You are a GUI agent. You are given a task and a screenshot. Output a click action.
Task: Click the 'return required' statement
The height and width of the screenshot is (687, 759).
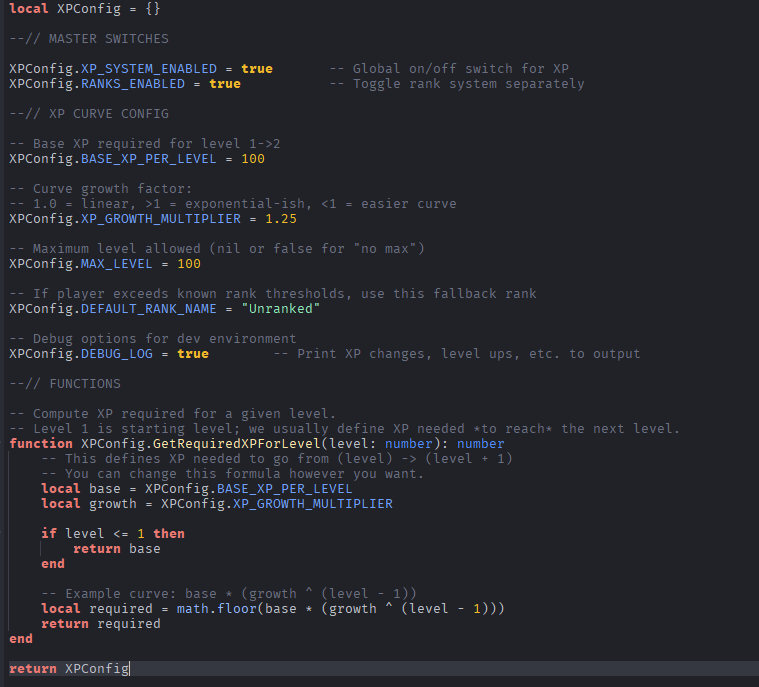coord(101,624)
